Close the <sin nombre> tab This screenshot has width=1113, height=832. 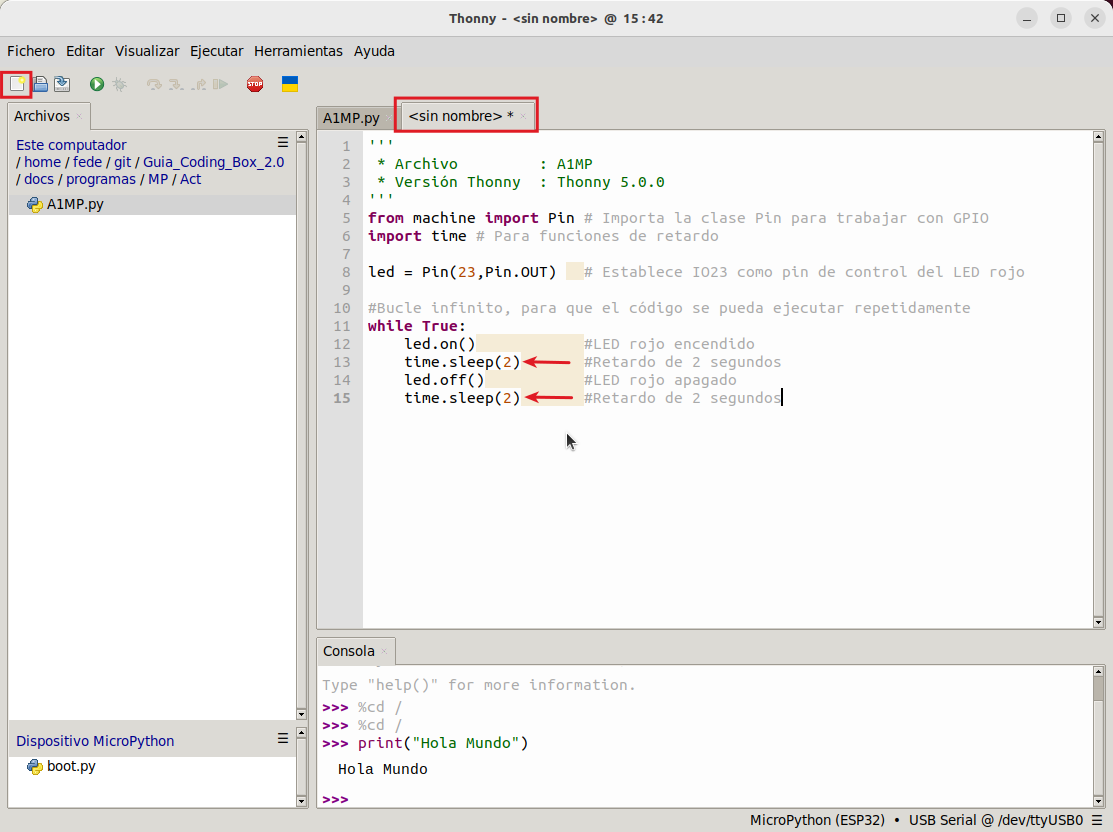523,116
